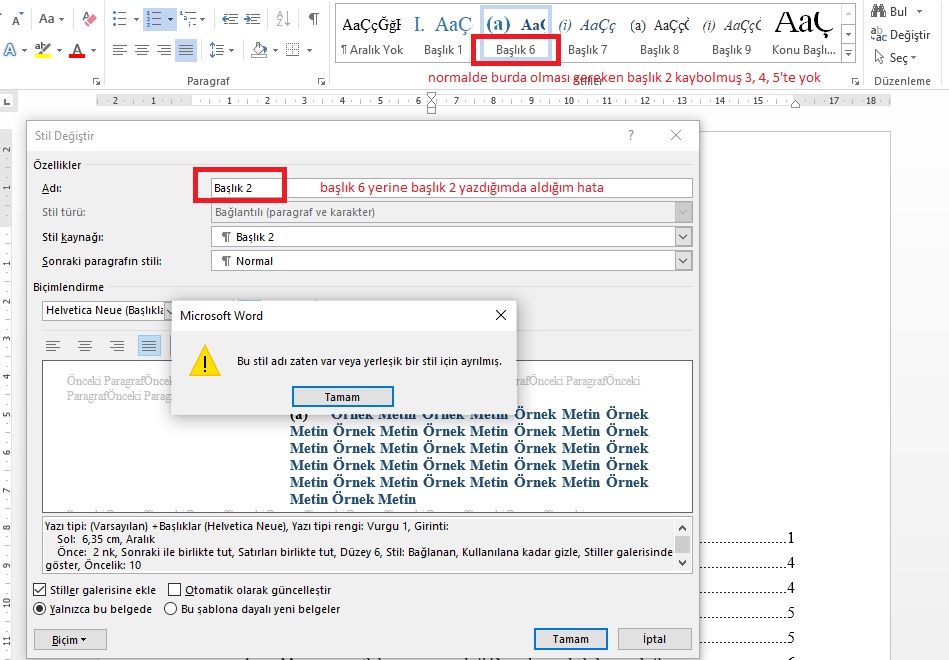
Task: Enable Otomatik olarak güncelleştir checkbox
Action: pyautogui.click(x=174, y=590)
